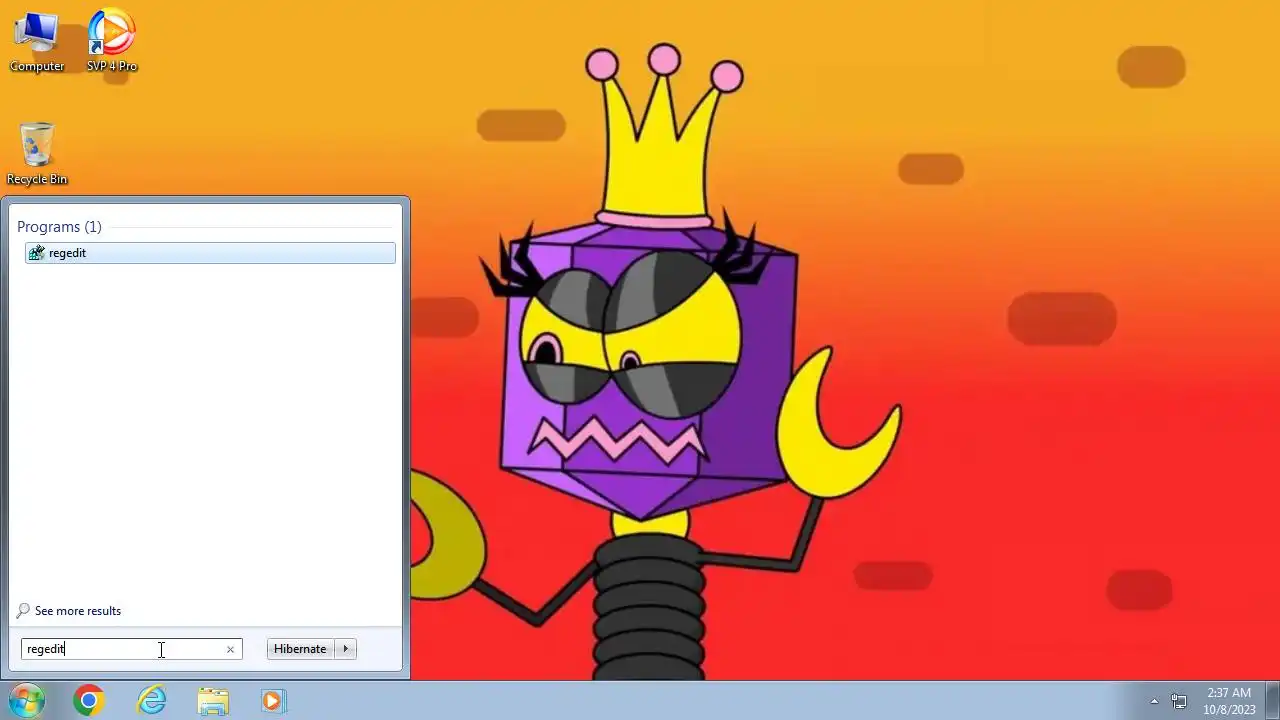
Task: Click the network tray icon
Action: pos(1179,701)
